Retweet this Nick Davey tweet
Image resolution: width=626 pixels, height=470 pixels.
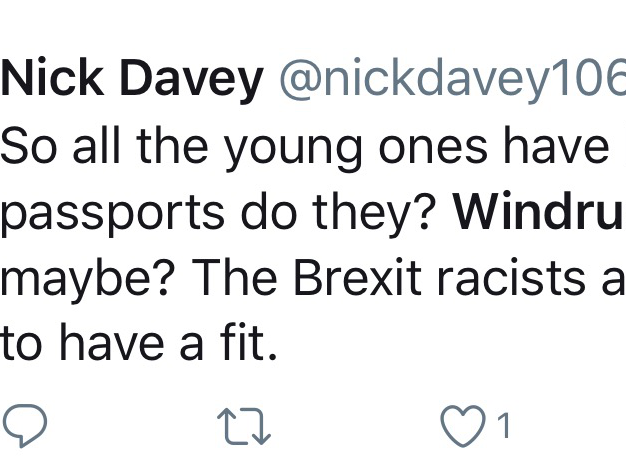244,426
